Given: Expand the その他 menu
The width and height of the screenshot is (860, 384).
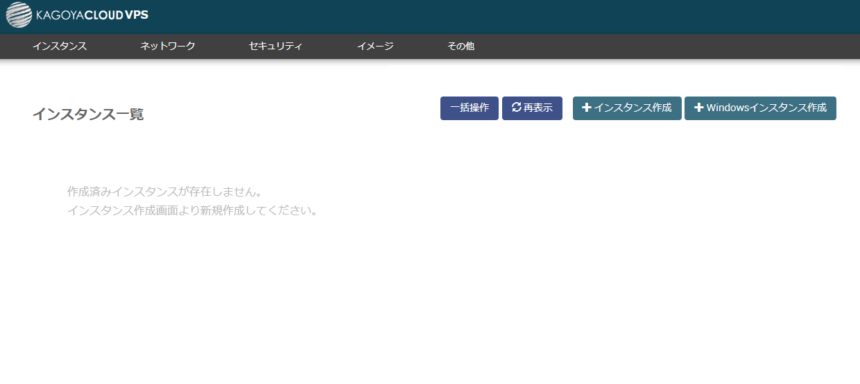Looking at the screenshot, I should coord(461,47).
